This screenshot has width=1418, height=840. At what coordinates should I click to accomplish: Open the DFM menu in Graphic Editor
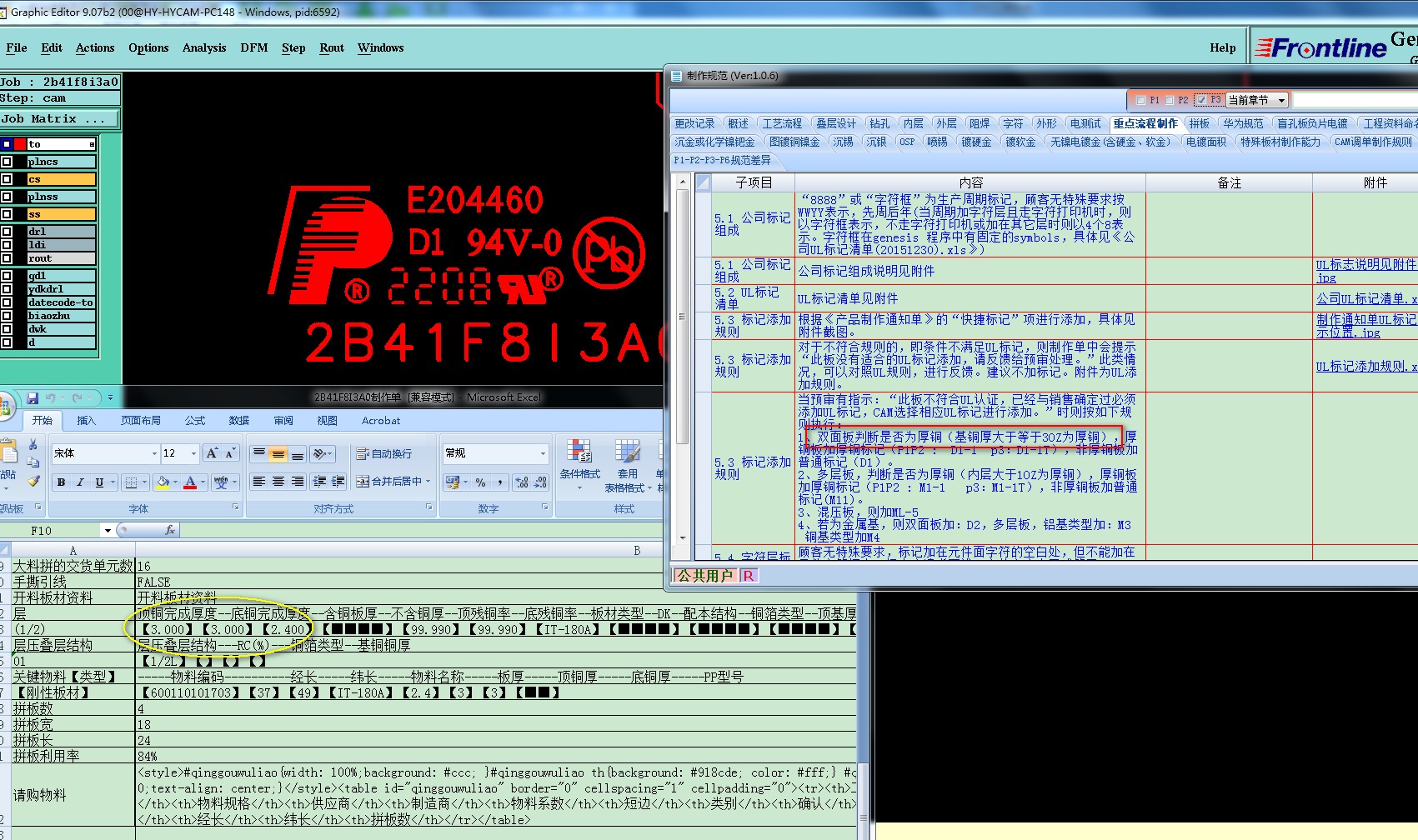click(x=254, y=47)
